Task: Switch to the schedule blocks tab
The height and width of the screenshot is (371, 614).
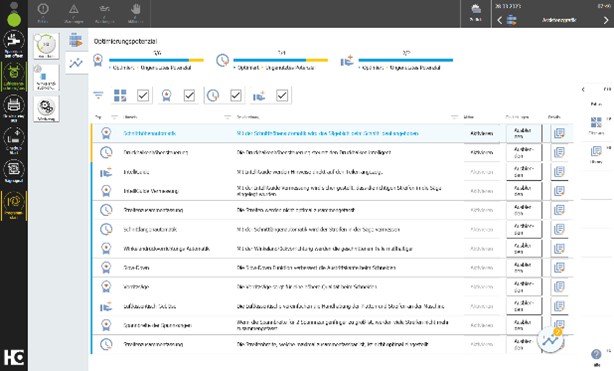Action: tap(76, 40)
